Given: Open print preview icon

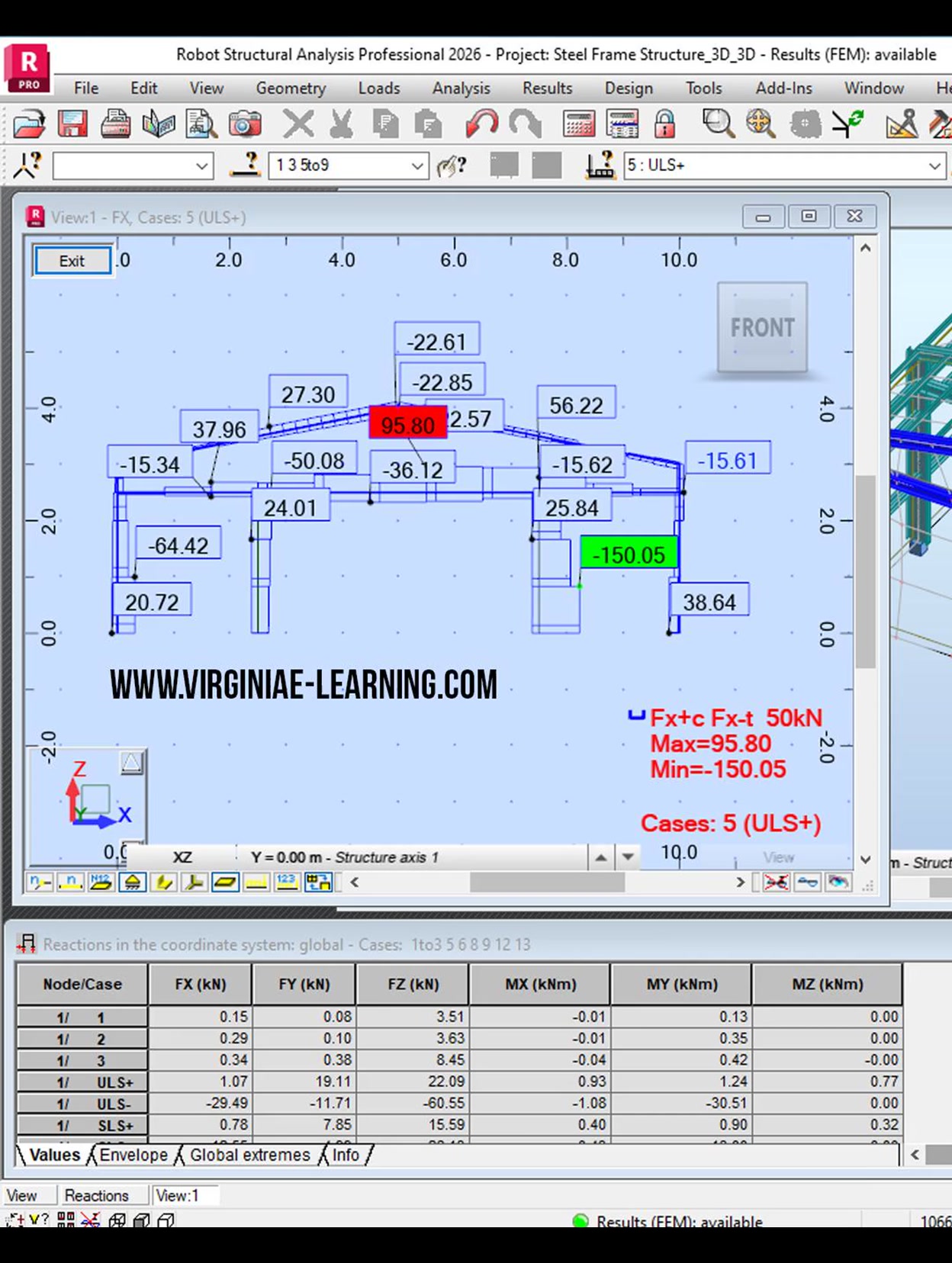Looking at the screenshot, I should 201,124.
